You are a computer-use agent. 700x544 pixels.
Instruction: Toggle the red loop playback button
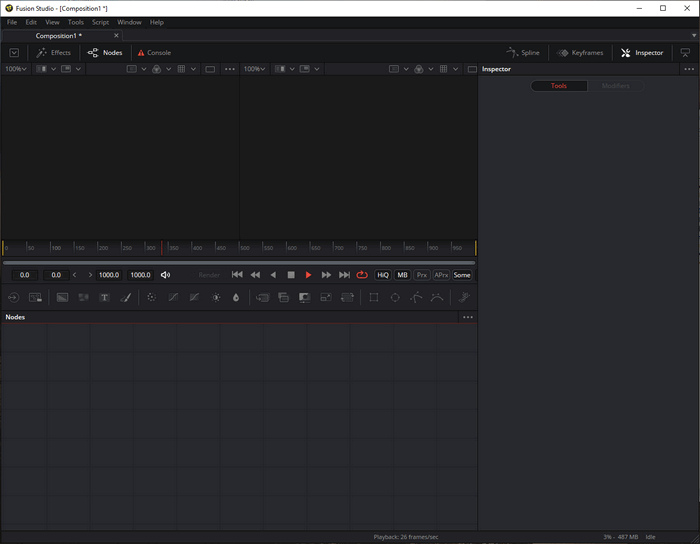point(362,275)
